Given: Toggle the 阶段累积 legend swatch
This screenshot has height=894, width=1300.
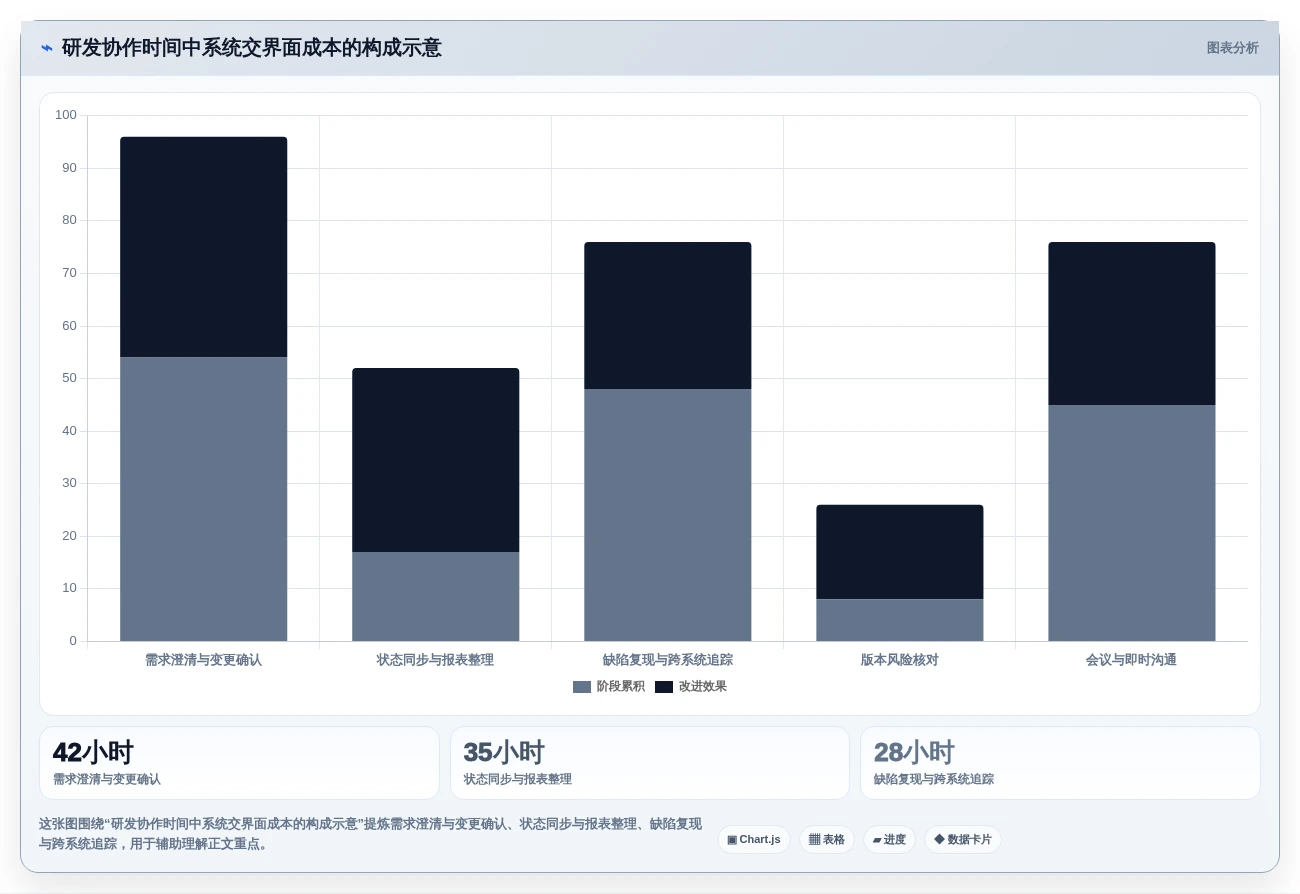Looking at the screenshot, I should [582, 687].
